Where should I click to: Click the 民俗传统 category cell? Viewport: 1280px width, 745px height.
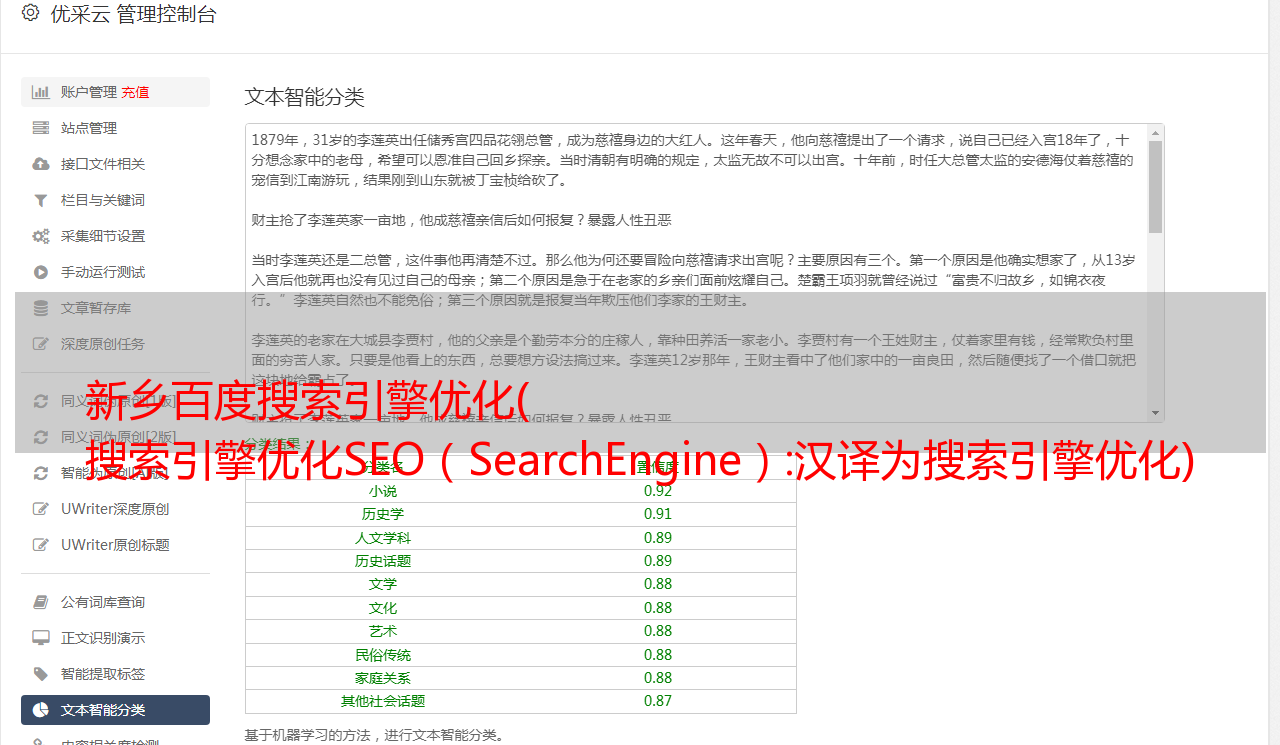pyautogui.click(x=383, y=655)
